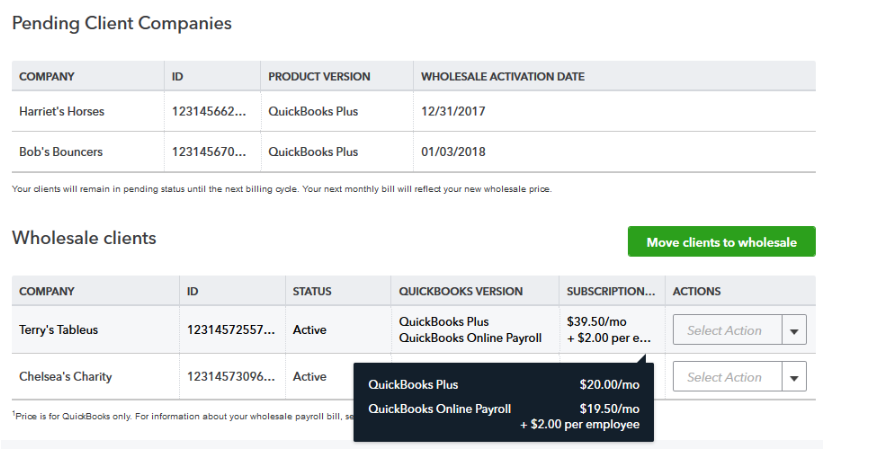Sort by QuickBooks Version column header
The image size is (875, 462).
click(461, 292)
